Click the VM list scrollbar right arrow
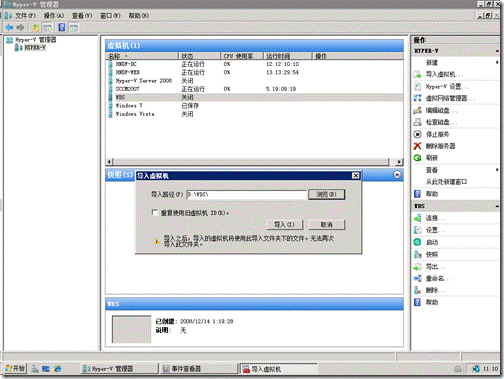Viewport: 504px width, 379px height. (399, 162)
